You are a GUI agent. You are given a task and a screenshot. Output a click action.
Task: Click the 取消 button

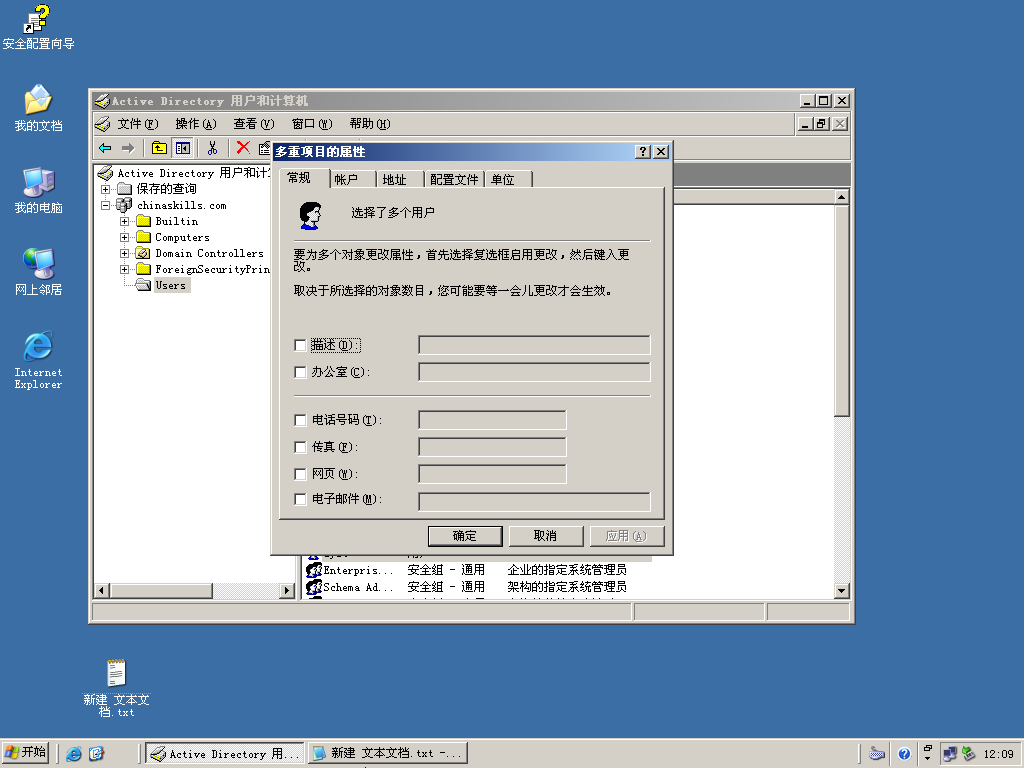coord(546,536)
